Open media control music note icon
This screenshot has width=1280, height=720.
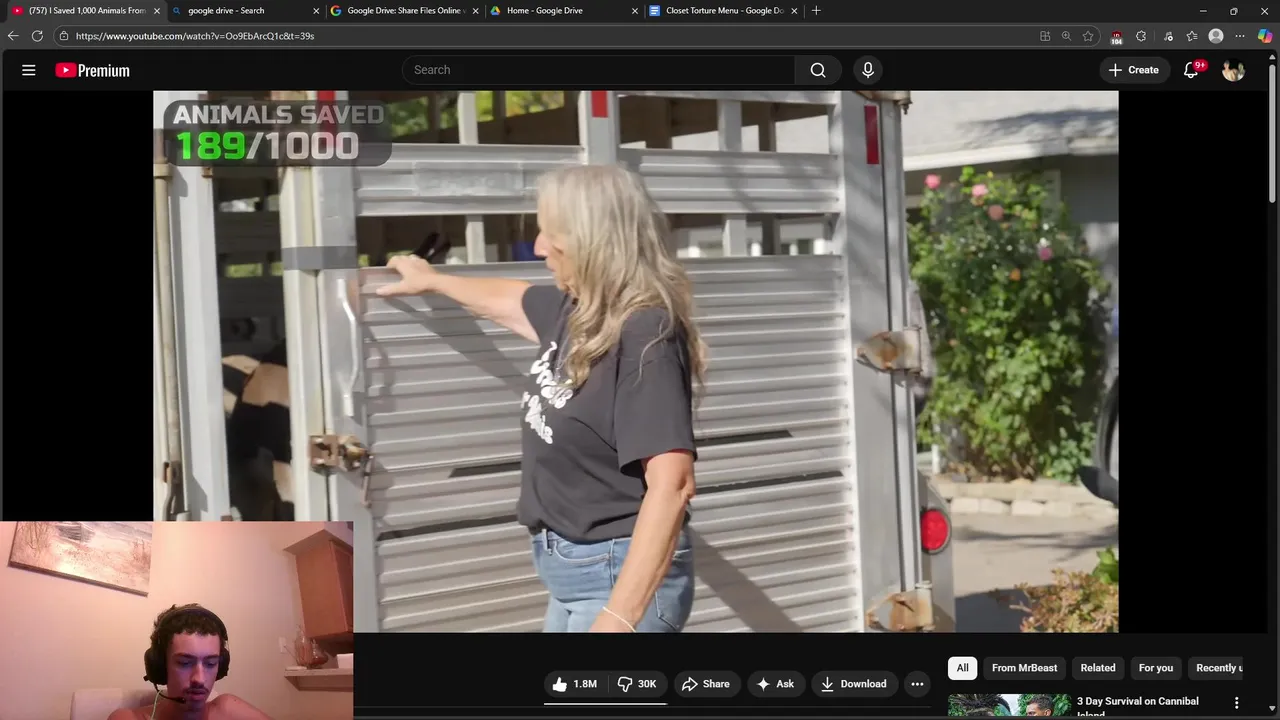pyautogui.click(x=1168, y=36)
